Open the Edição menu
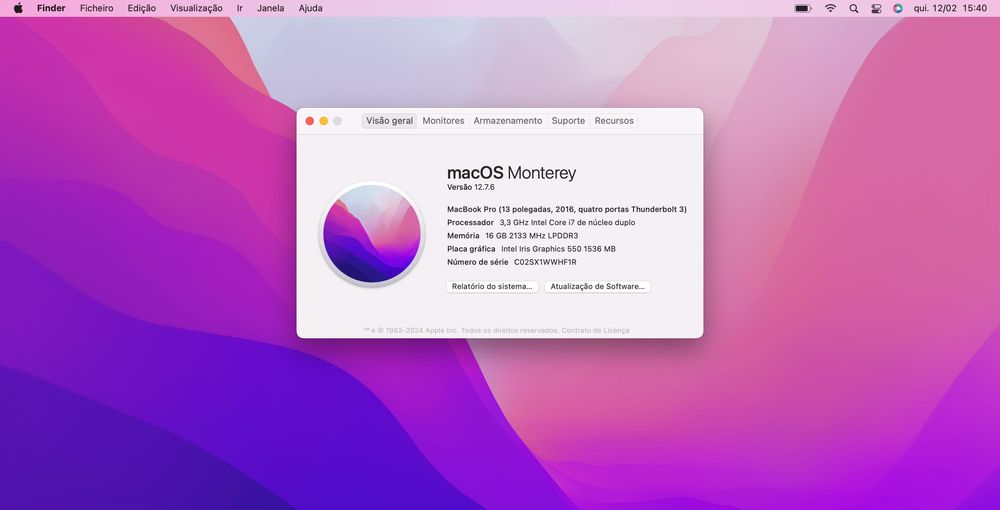Viewport: 1000px width, 510px height. point(142,8)
